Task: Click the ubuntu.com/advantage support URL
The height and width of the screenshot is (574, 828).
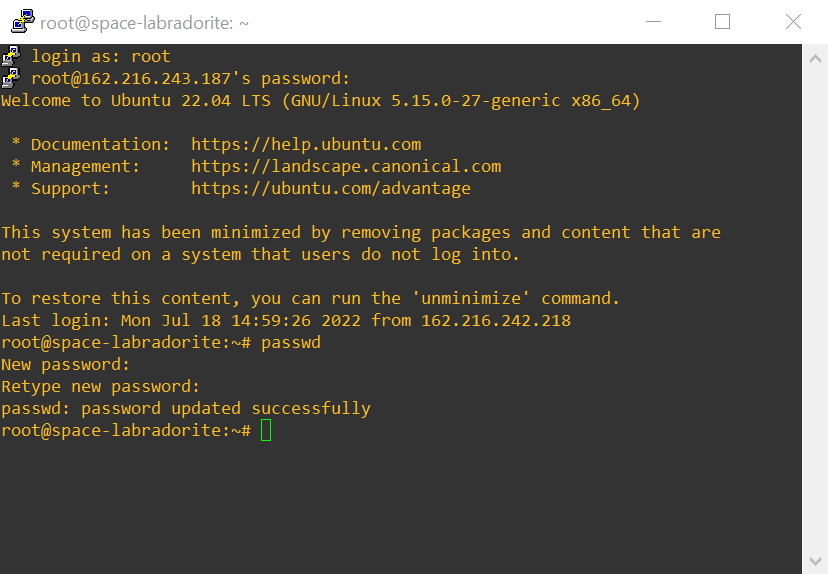Action: 331,188
